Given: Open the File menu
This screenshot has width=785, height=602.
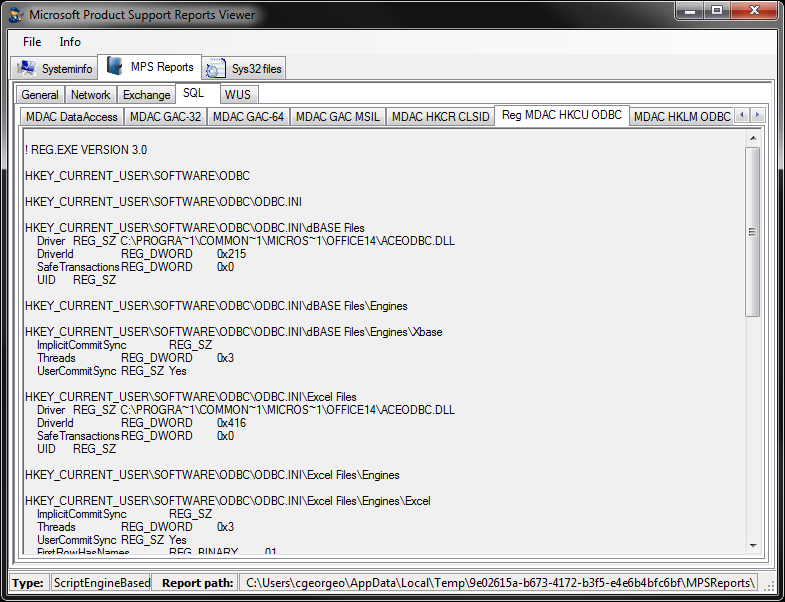Looking at the screenshot, I should [x=32, y=42].
